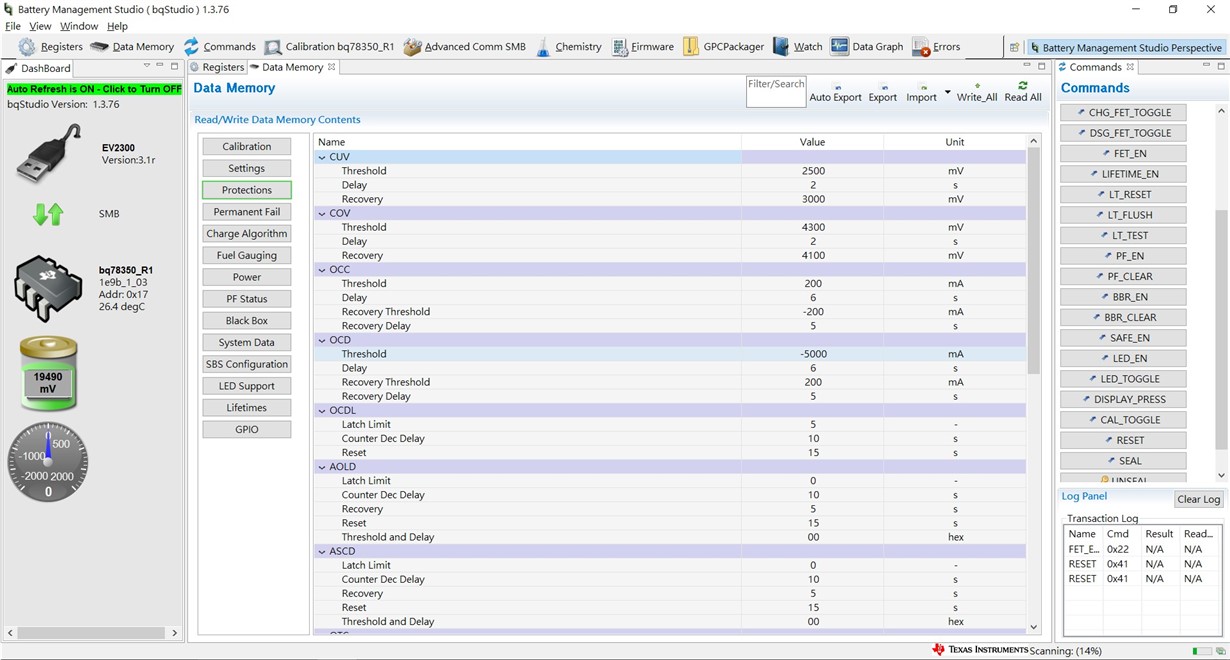Click Read All in the Data Memory toolbar
The image size is (1230, 660).
coord(1023,92)
